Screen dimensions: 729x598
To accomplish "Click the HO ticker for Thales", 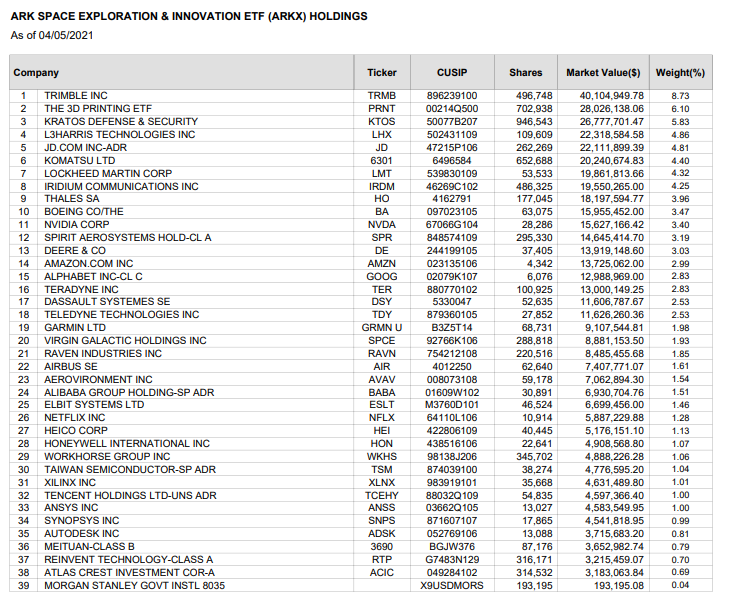I will [x=382, y=199].
